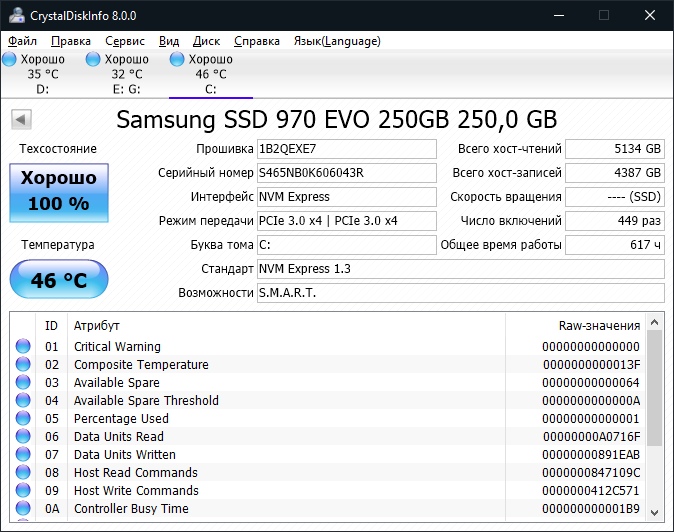The height and width of the screenshot is (532, 674).
Task: Click the blue status orb for disk E: G:
Action: 93,59
